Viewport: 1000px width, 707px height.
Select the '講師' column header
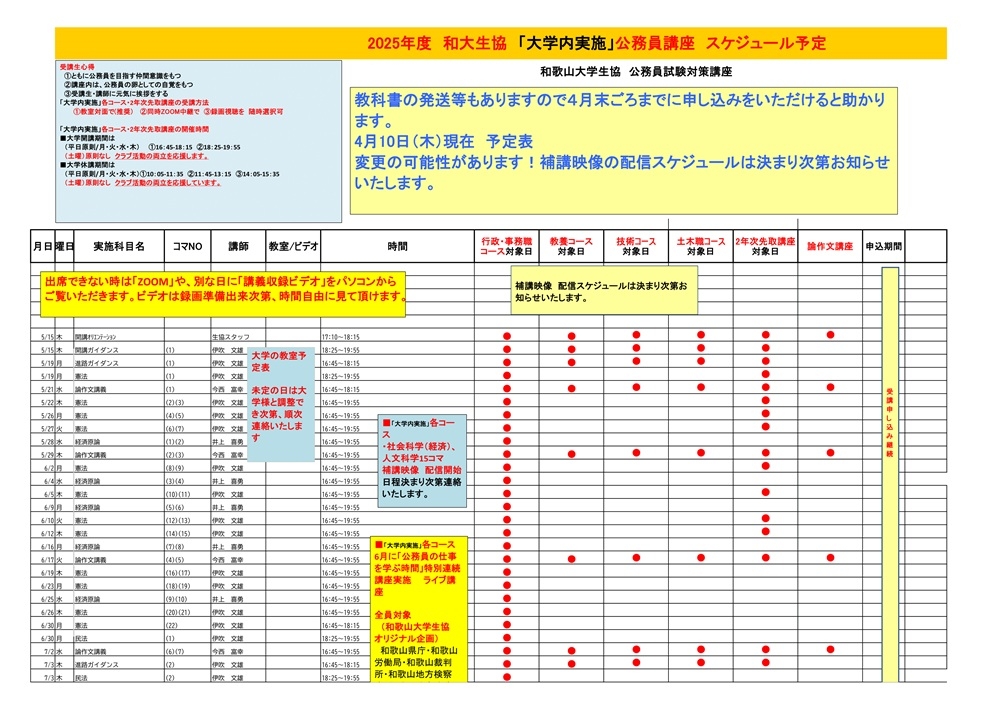click(x=239, y=247)
